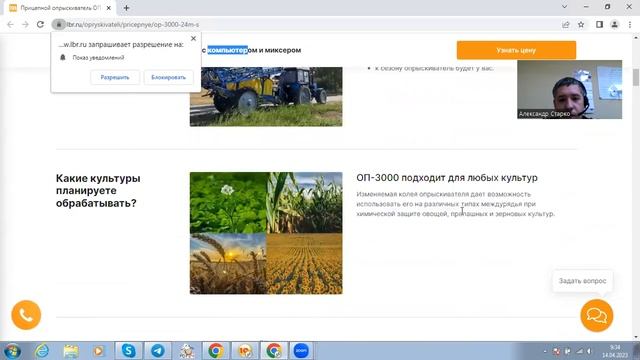Go forward in browser history
640x360 pixels.
tap(25, 24)
